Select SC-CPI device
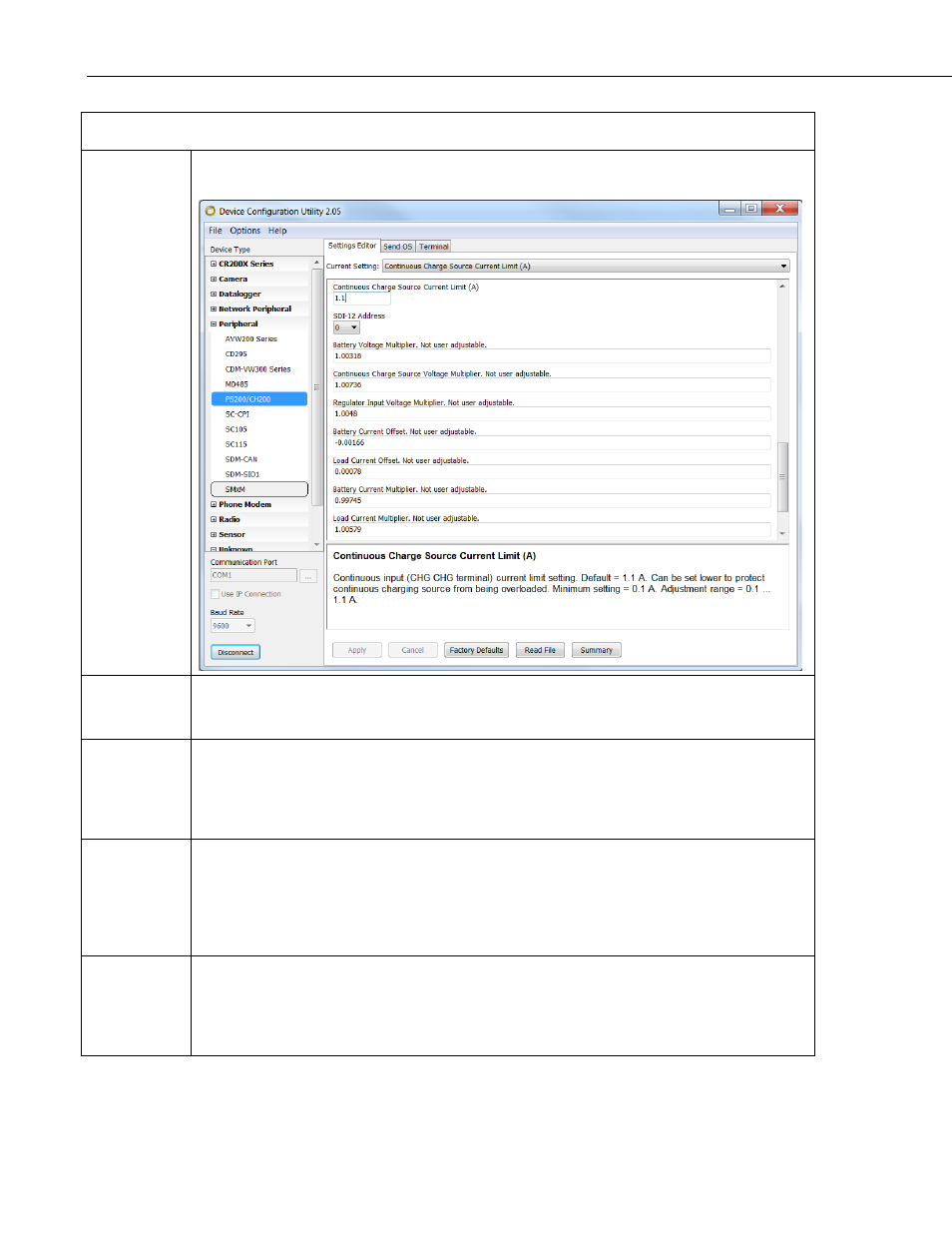Viewport: 952px width, 1233px height. (237, 414)
